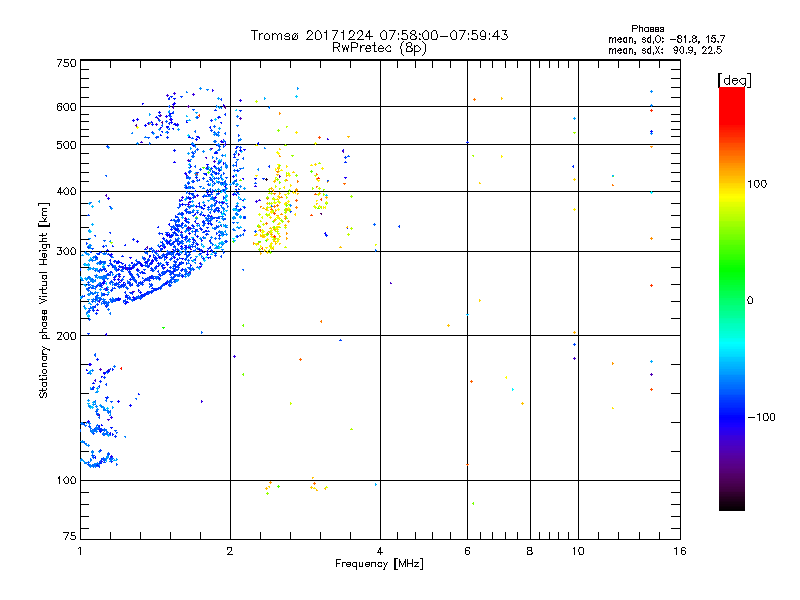Click the blue E-layer echoes near 110 km
800x600 pixels.
coord(98,458)
